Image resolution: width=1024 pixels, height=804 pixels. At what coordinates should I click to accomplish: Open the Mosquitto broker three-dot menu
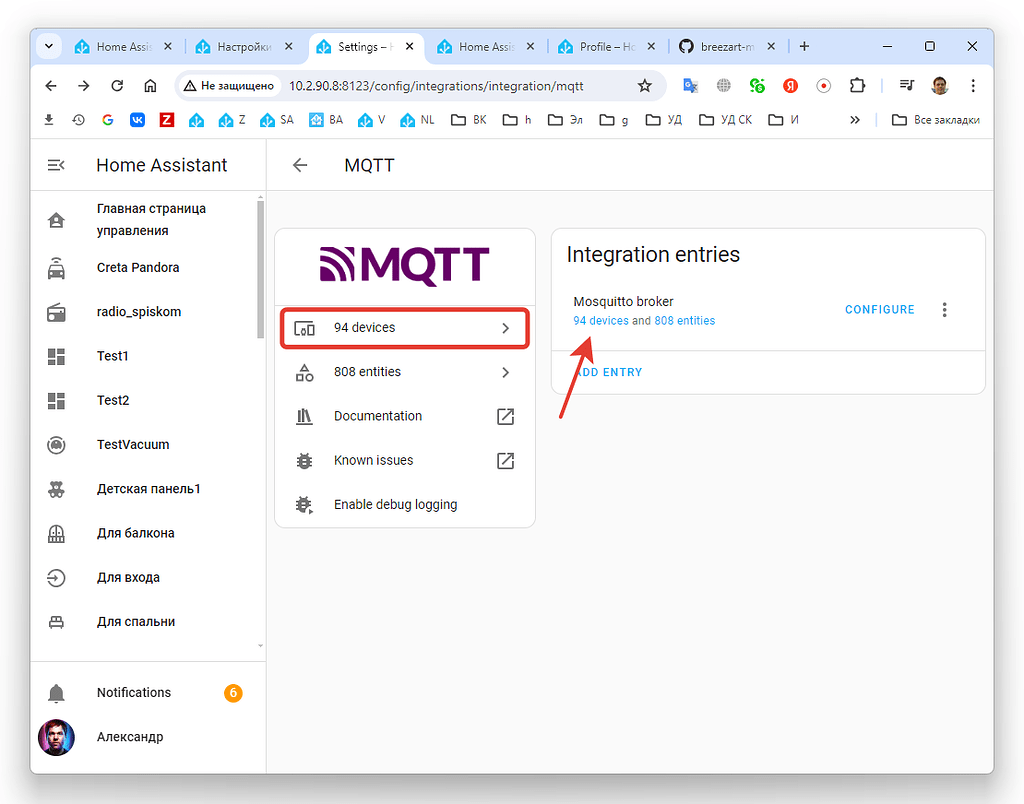click(944, 309)
